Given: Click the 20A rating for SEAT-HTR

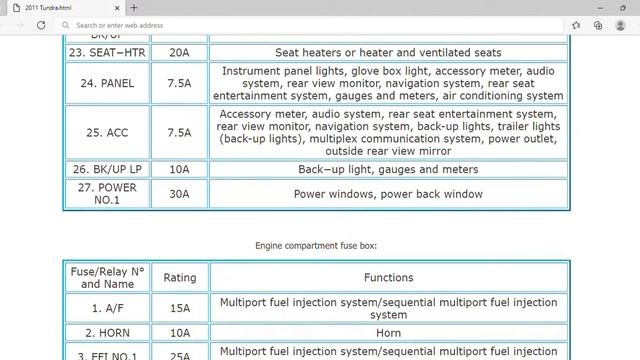Looking at the screenshot, I should point(180,53).
